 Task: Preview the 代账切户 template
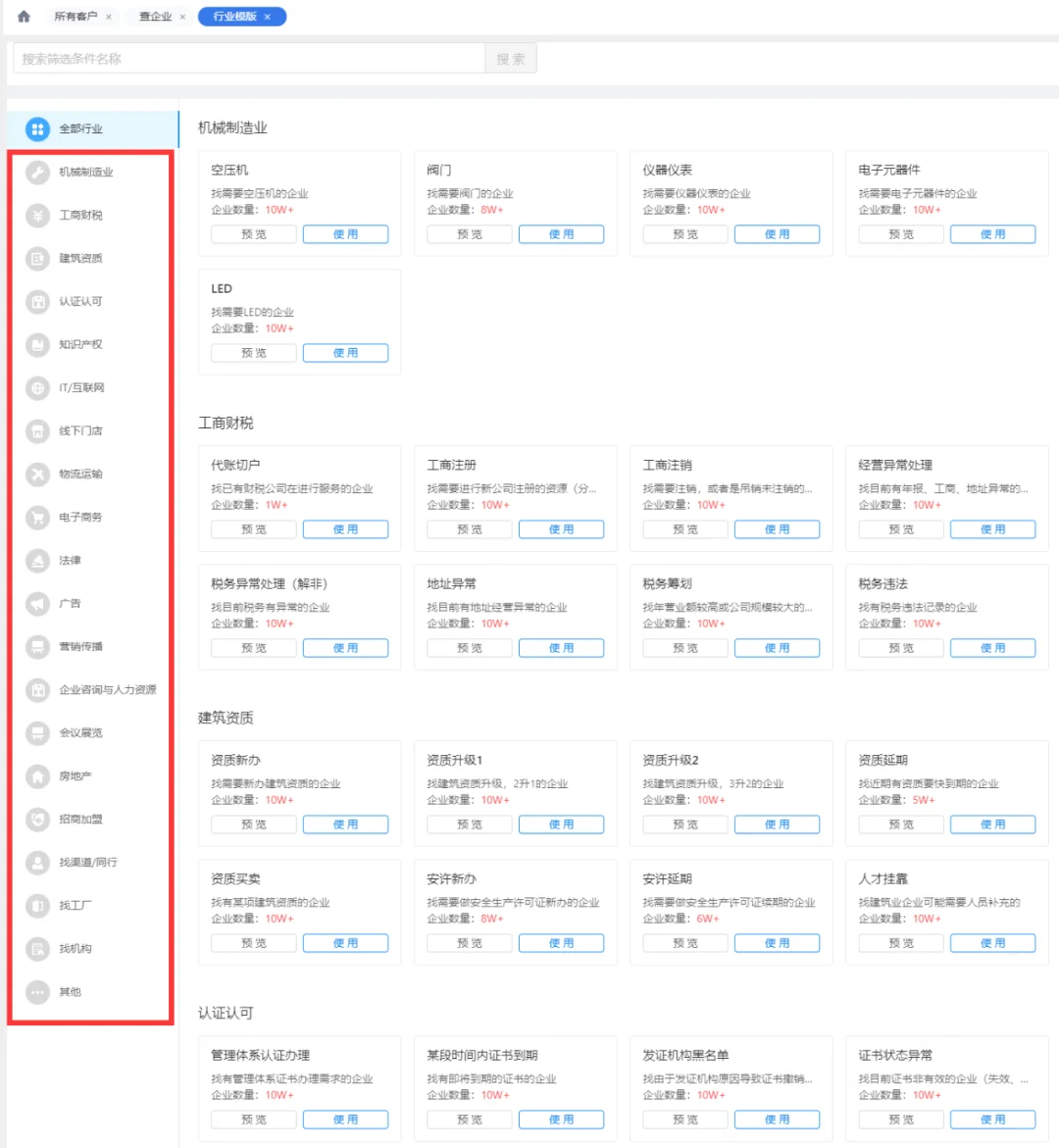coord(253,529)
